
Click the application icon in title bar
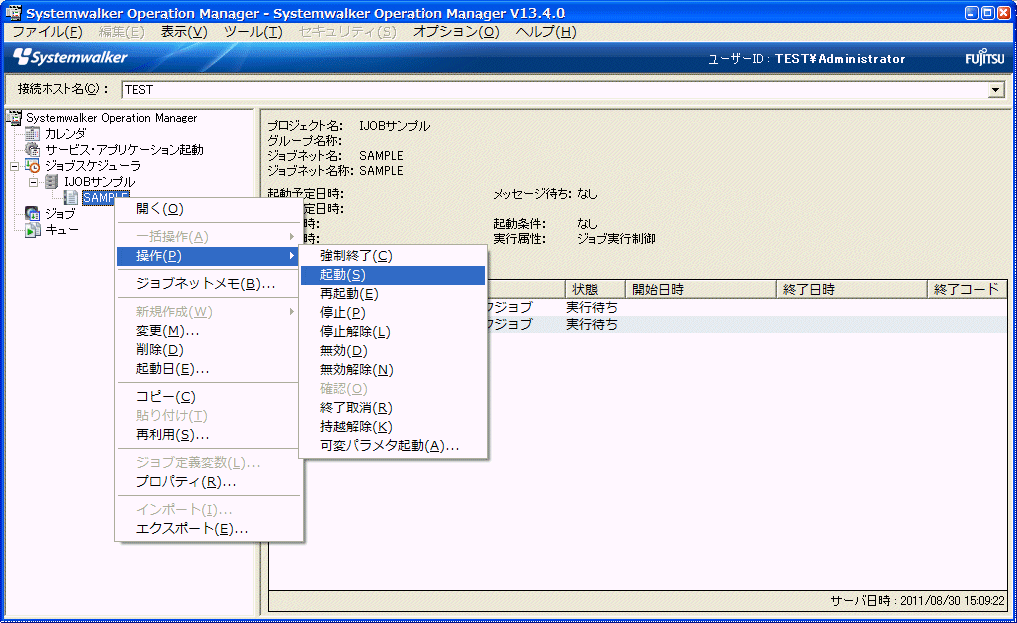13,12
